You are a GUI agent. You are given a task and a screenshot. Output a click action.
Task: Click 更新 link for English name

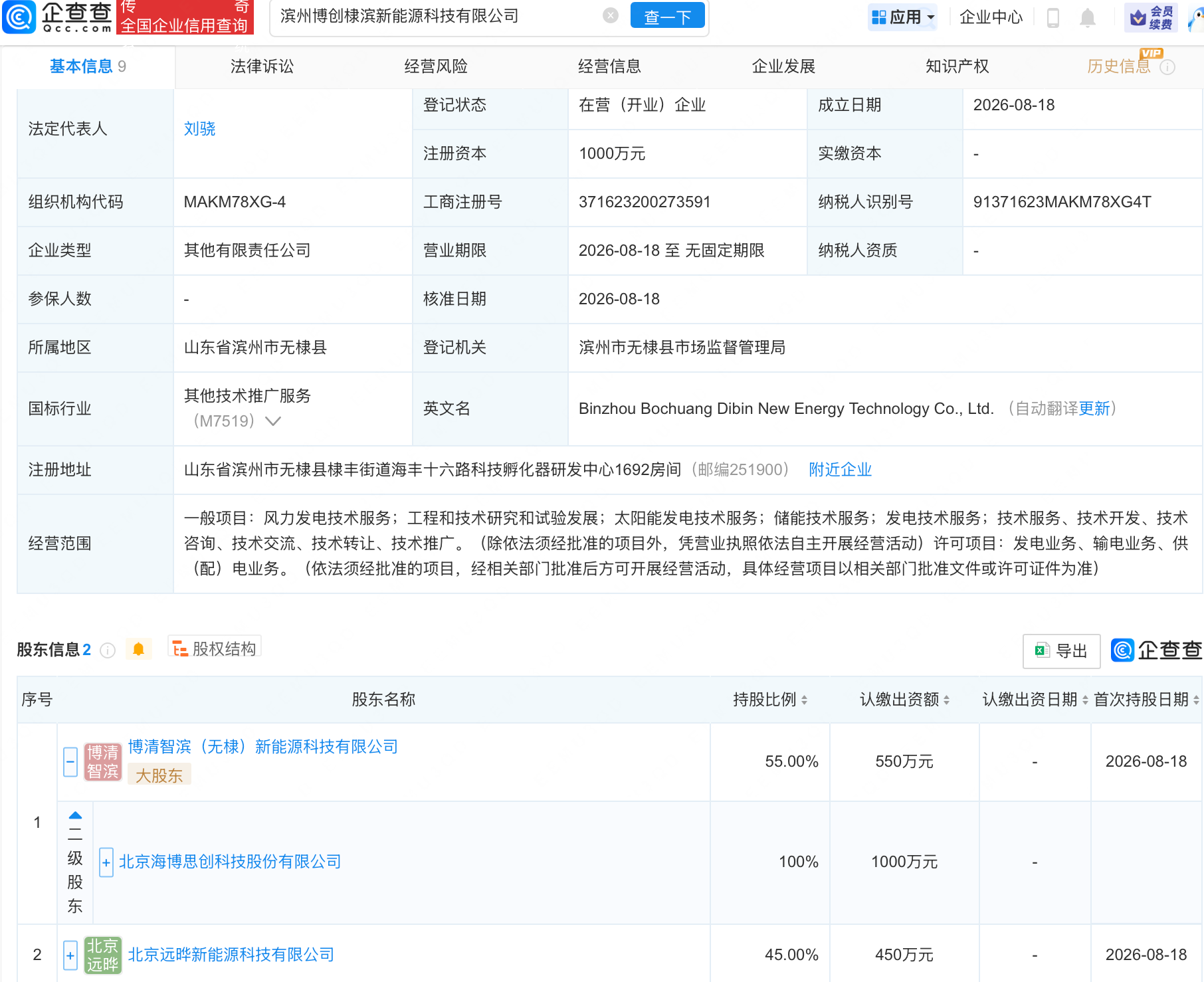pyautogui.click(x=1094, y=409)
